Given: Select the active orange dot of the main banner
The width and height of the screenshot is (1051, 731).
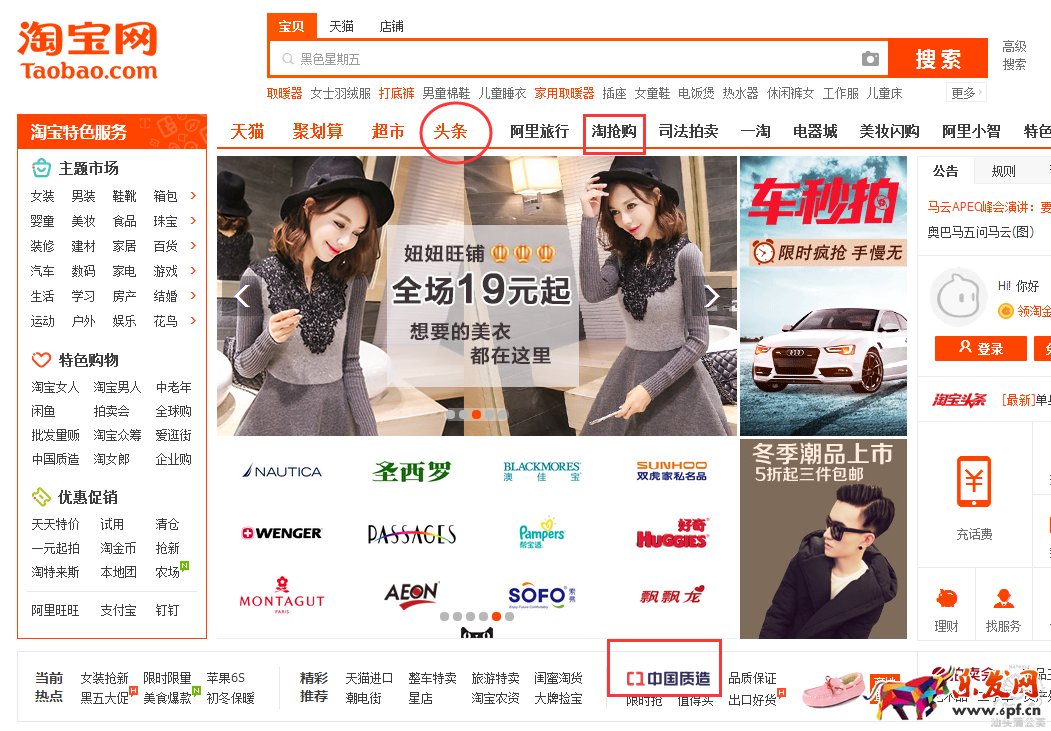Looking at the screenshot, I should pos(476,414).
